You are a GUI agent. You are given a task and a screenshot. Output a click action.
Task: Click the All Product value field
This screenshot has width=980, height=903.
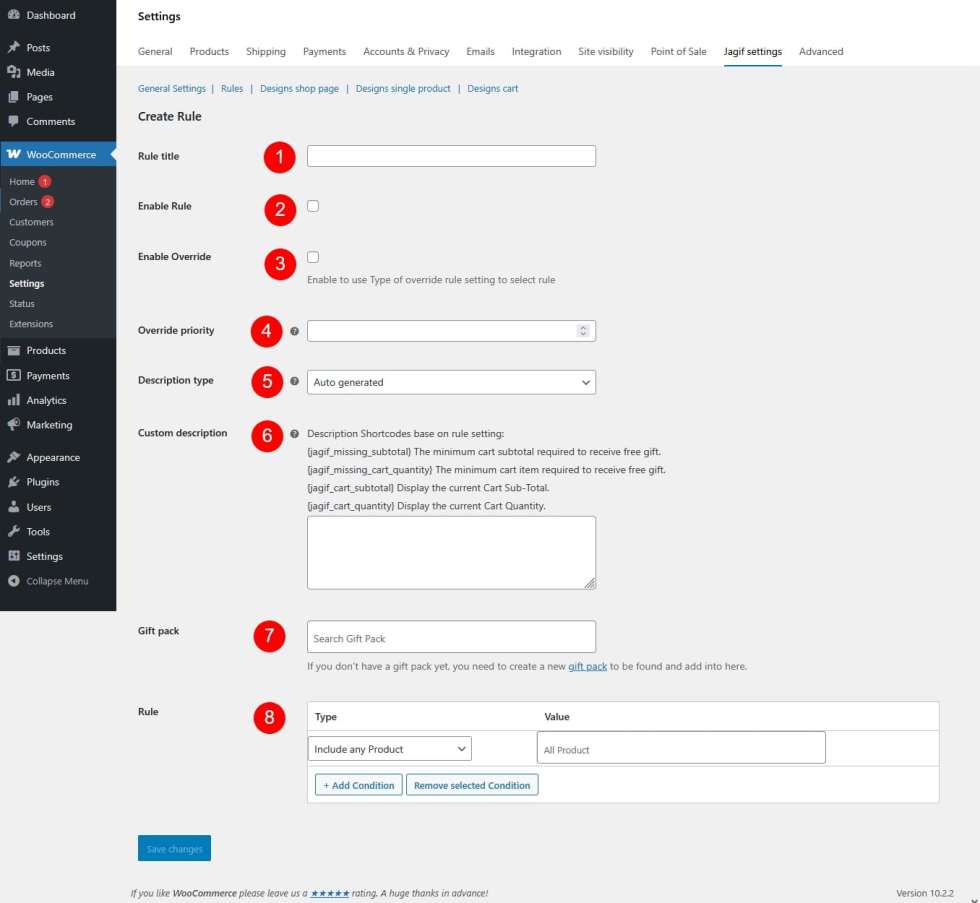point(681,747)
